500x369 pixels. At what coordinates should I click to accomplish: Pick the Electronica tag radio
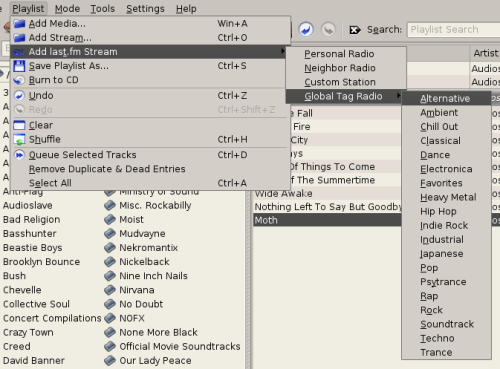(446, 169)
